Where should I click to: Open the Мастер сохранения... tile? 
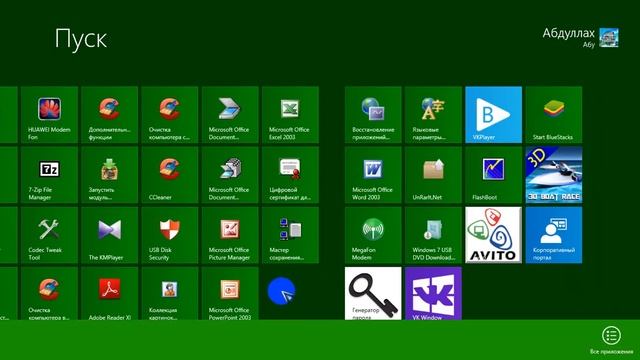(x=290, y=235)
